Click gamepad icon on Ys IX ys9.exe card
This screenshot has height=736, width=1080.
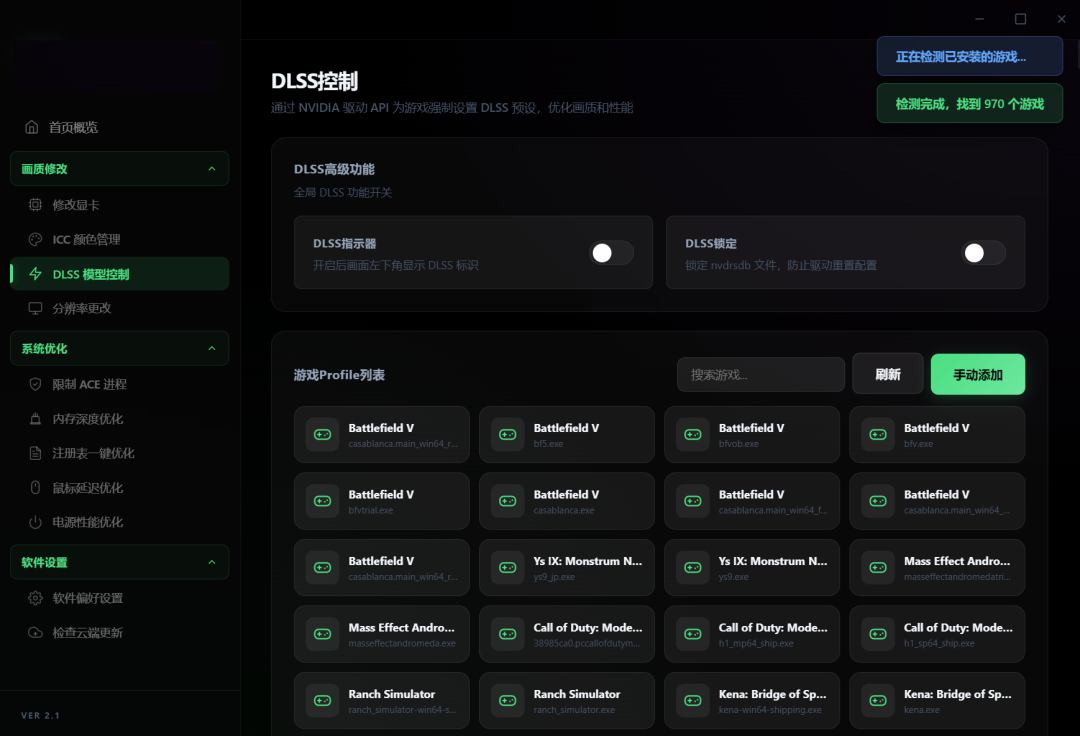(693, 567)
